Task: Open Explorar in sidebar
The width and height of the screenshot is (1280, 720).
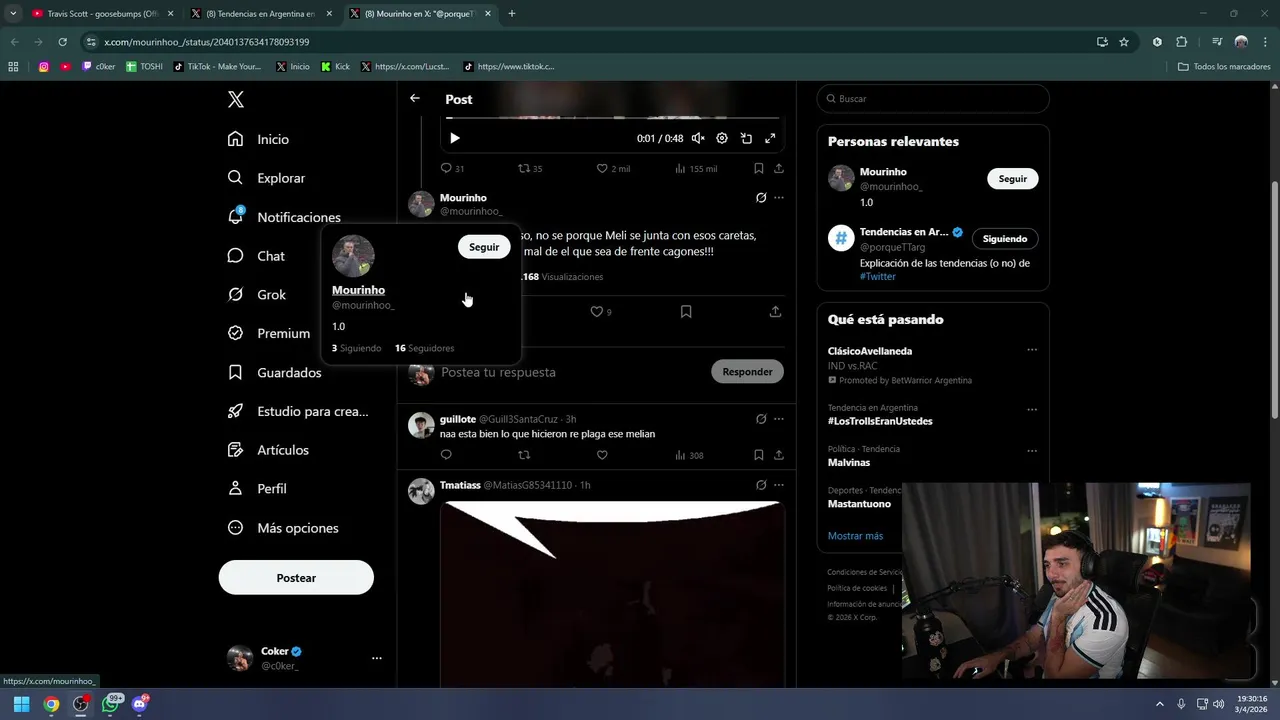Action: coord(267,178)
